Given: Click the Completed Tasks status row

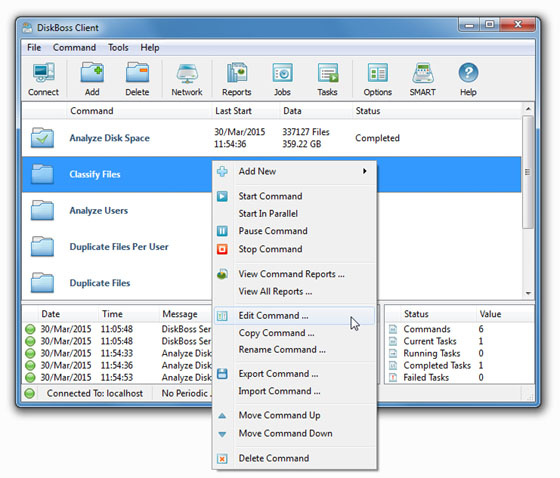Looking at the screenshot, I should click(x=460, y=365).
